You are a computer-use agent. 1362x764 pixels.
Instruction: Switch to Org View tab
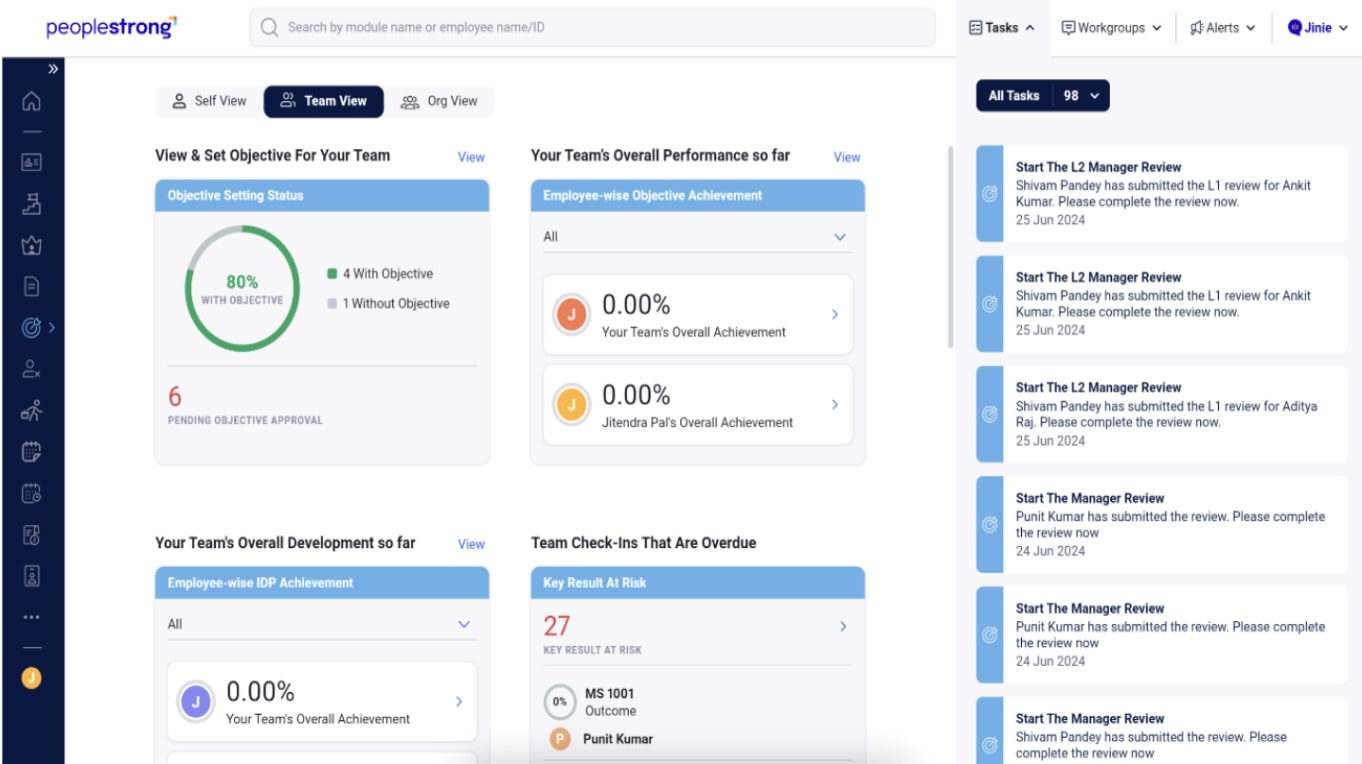439,101
